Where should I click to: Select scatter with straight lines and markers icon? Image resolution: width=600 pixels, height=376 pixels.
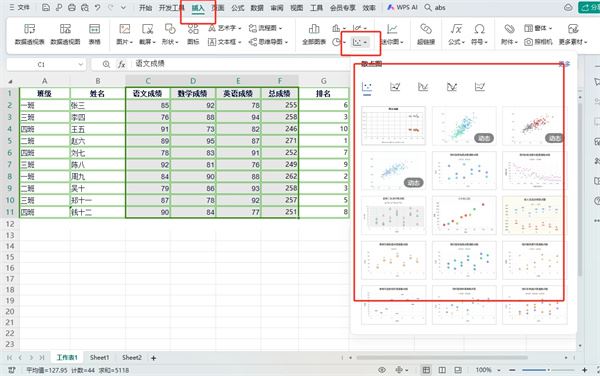pos(452,87)
